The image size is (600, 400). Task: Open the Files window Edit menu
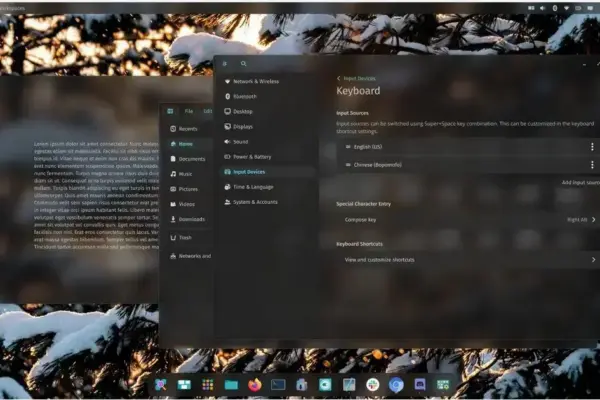208,111
